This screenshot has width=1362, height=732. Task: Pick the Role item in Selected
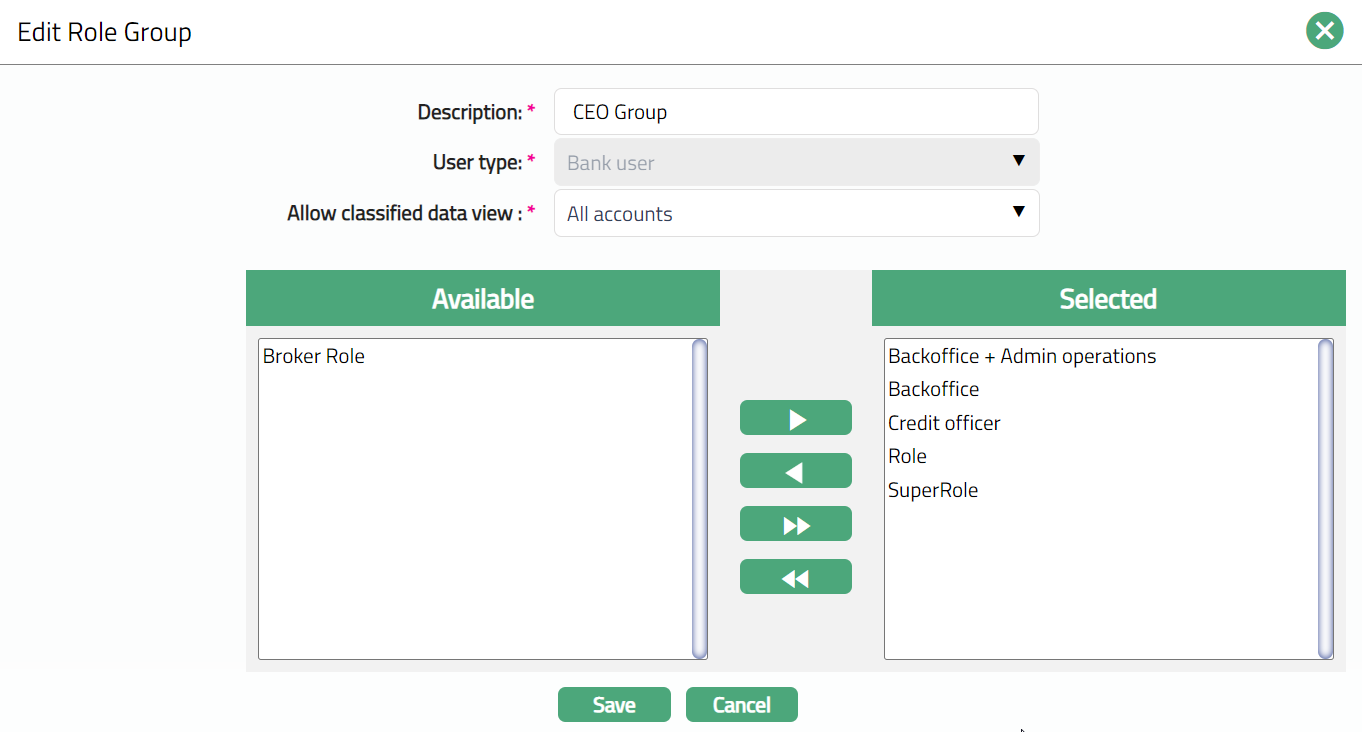pos(907,456)
